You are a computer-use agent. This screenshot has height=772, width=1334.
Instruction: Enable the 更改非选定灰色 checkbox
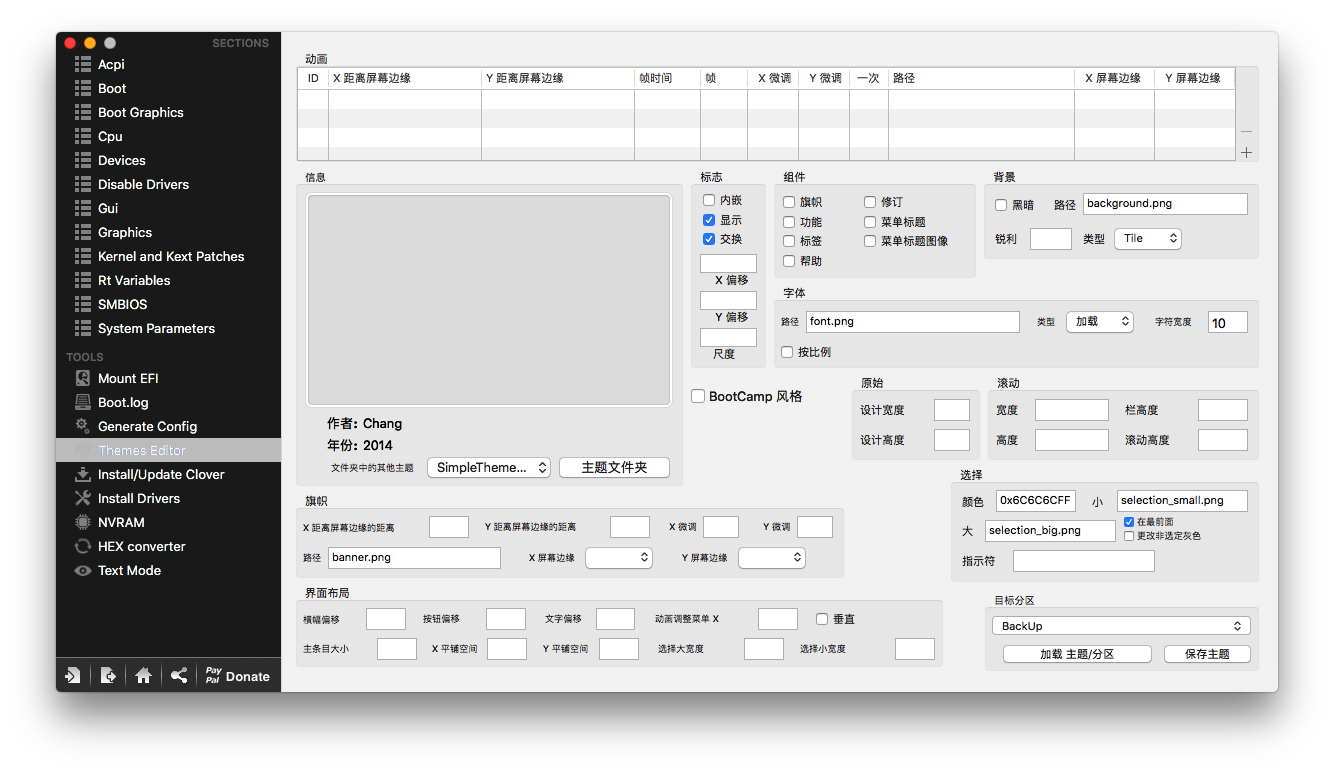[1129, 536]
